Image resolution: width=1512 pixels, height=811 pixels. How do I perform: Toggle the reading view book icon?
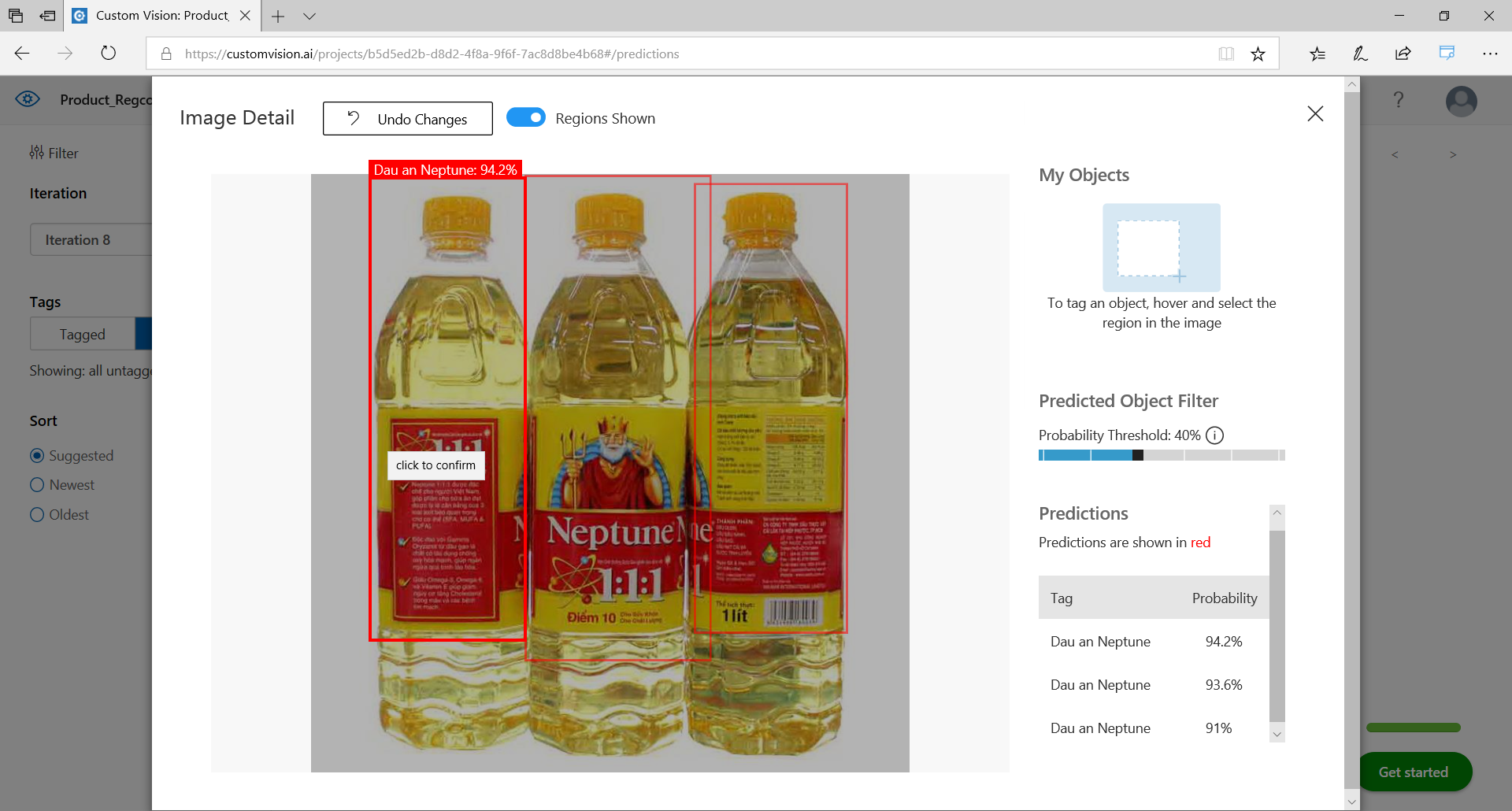tap(1226, 54)
